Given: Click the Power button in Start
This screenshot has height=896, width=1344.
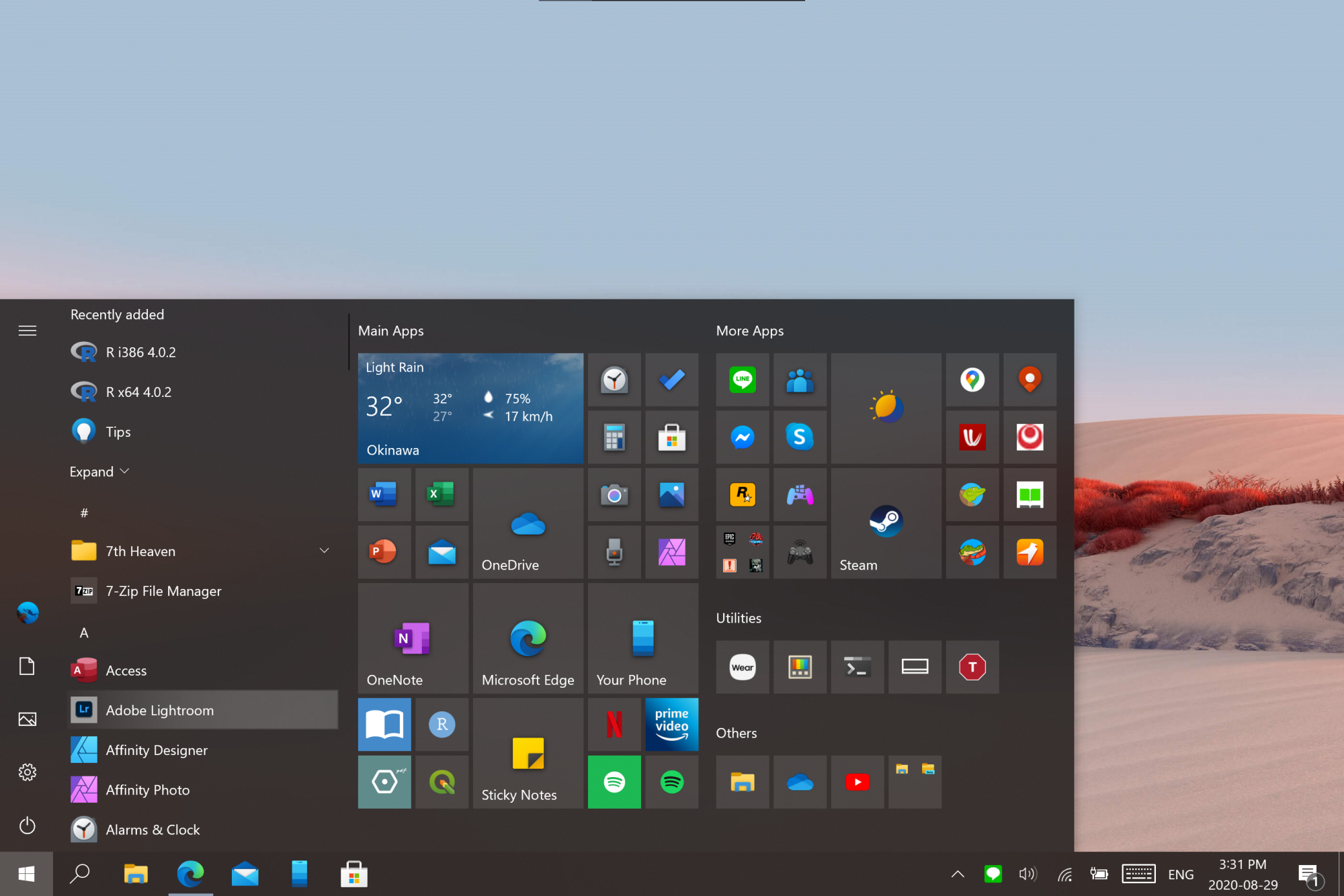Looking at the screenshot, I should [x=28, y=825].
